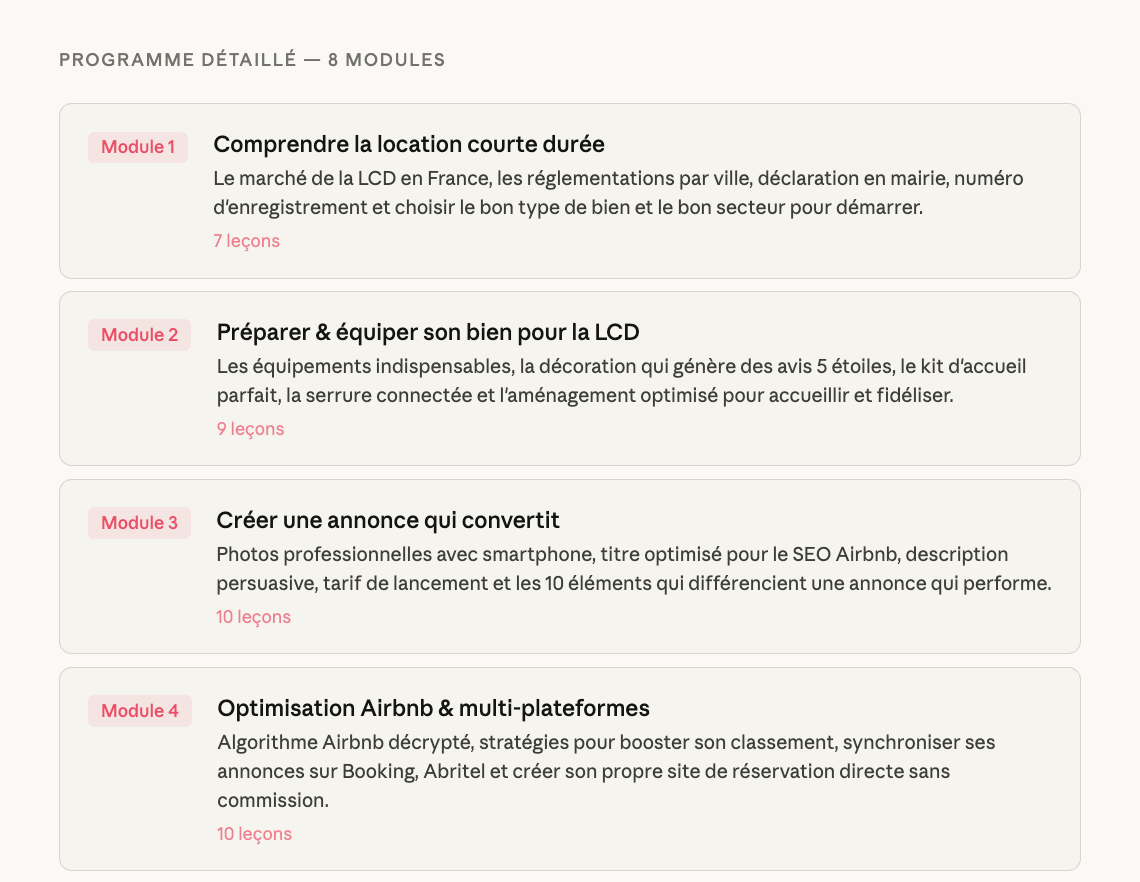Click Module 1 description about LCD market

pyautogui.click(x=618, y=193)
